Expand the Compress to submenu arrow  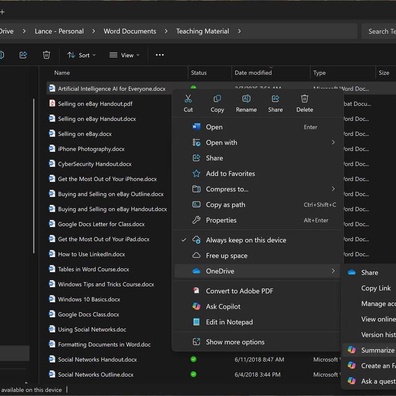(333, 189)
